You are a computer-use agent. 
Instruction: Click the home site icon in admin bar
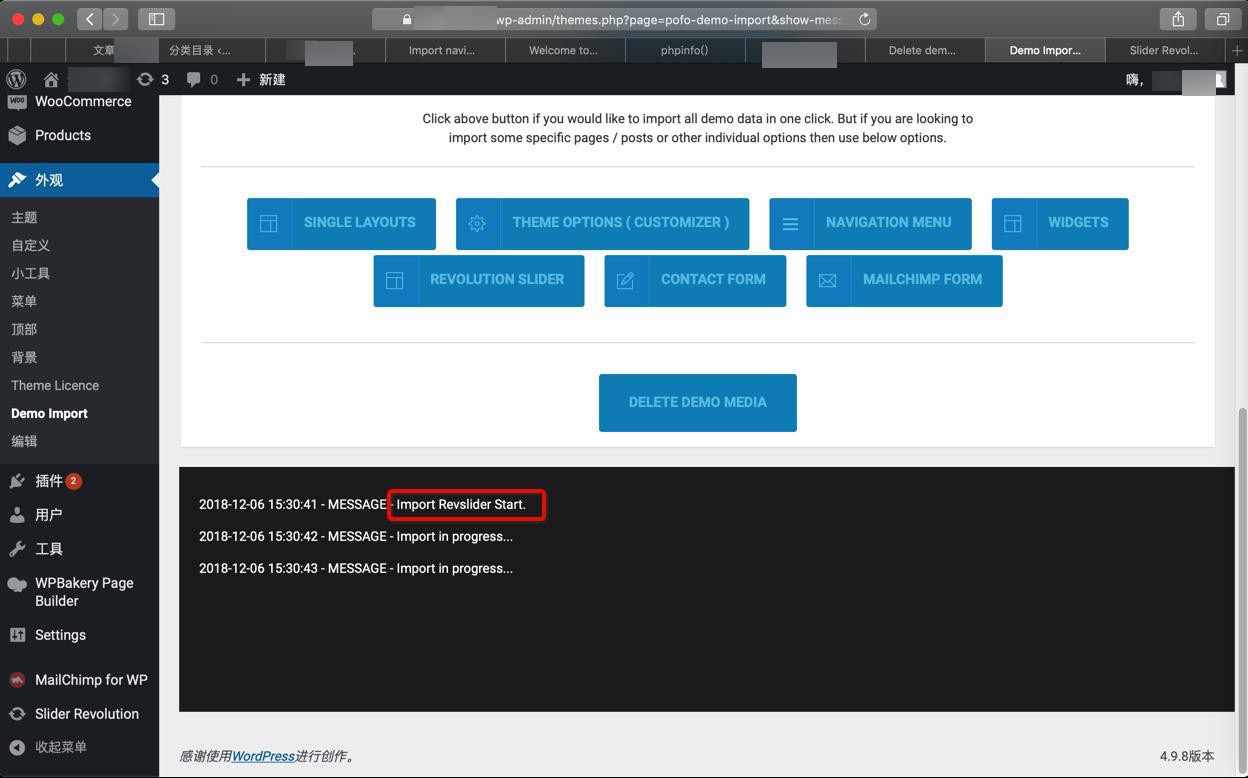pyautogui.click(x=51, y=79)
